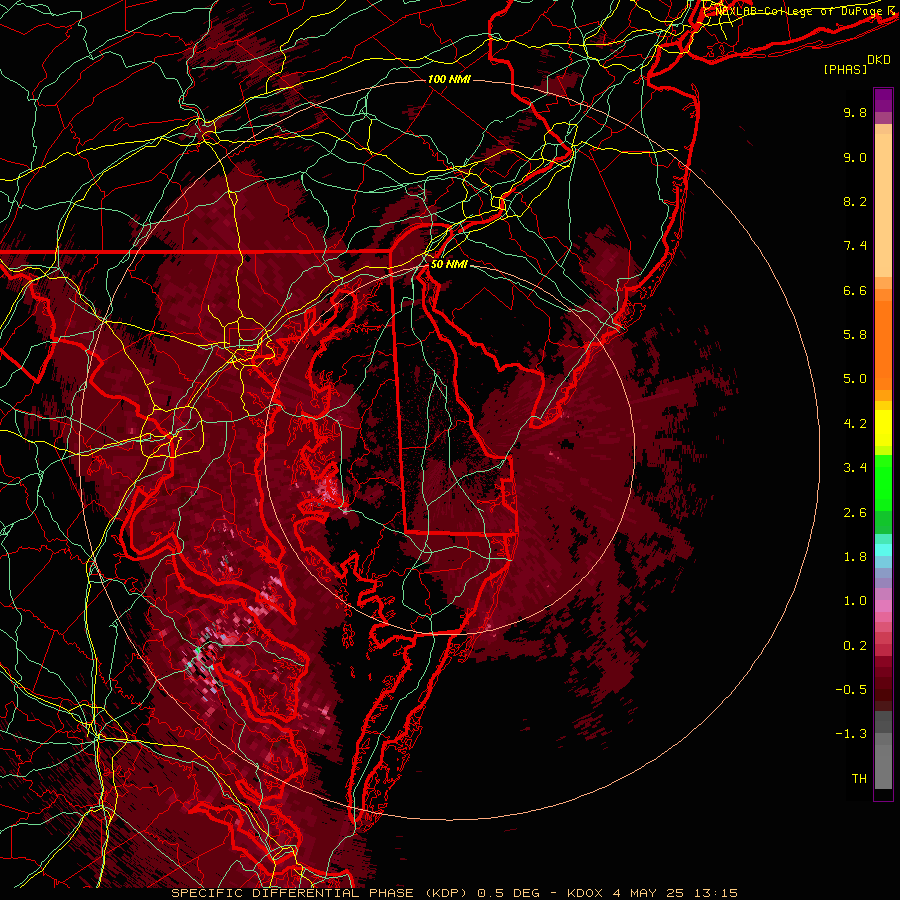This screenshot has width=900, height=900.
Task: Click the -0.5 legend value
Action: [x=851, y=690]
